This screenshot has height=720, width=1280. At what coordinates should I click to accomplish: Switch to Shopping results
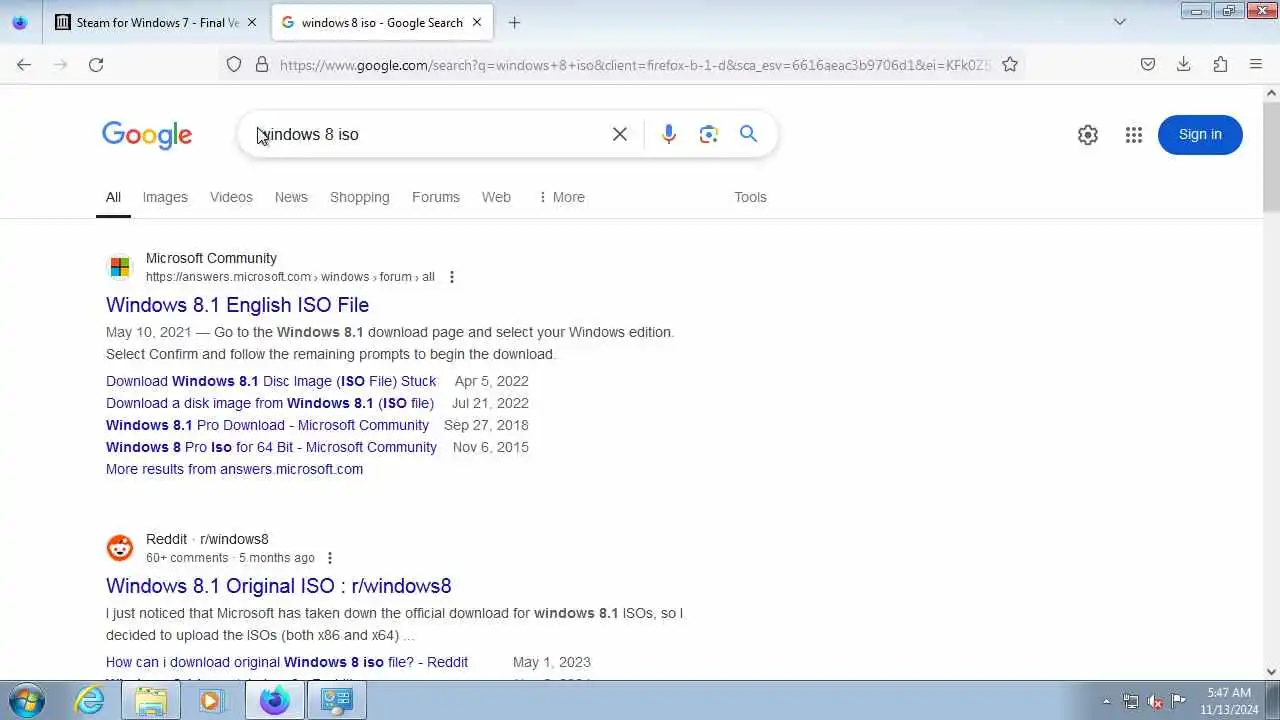(x=360, y=197)
